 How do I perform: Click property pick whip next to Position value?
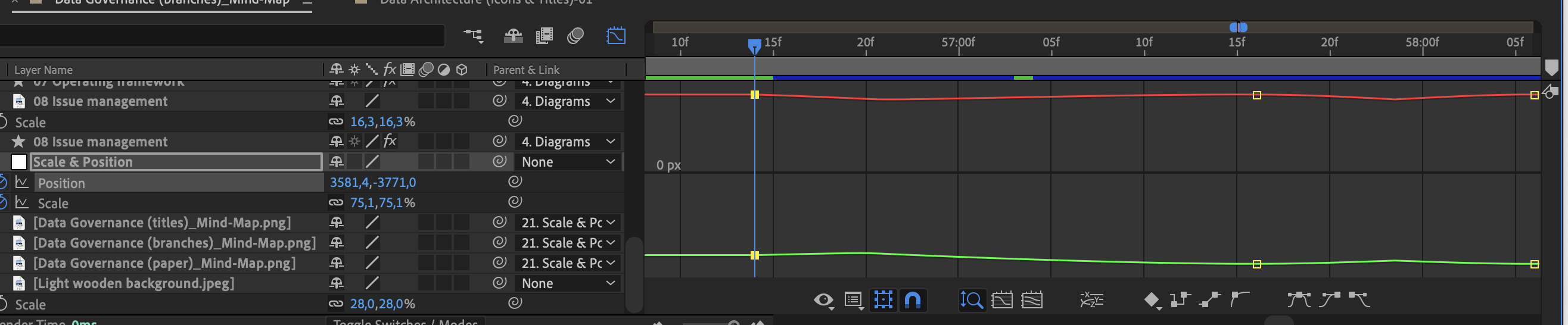coord(515,182)
